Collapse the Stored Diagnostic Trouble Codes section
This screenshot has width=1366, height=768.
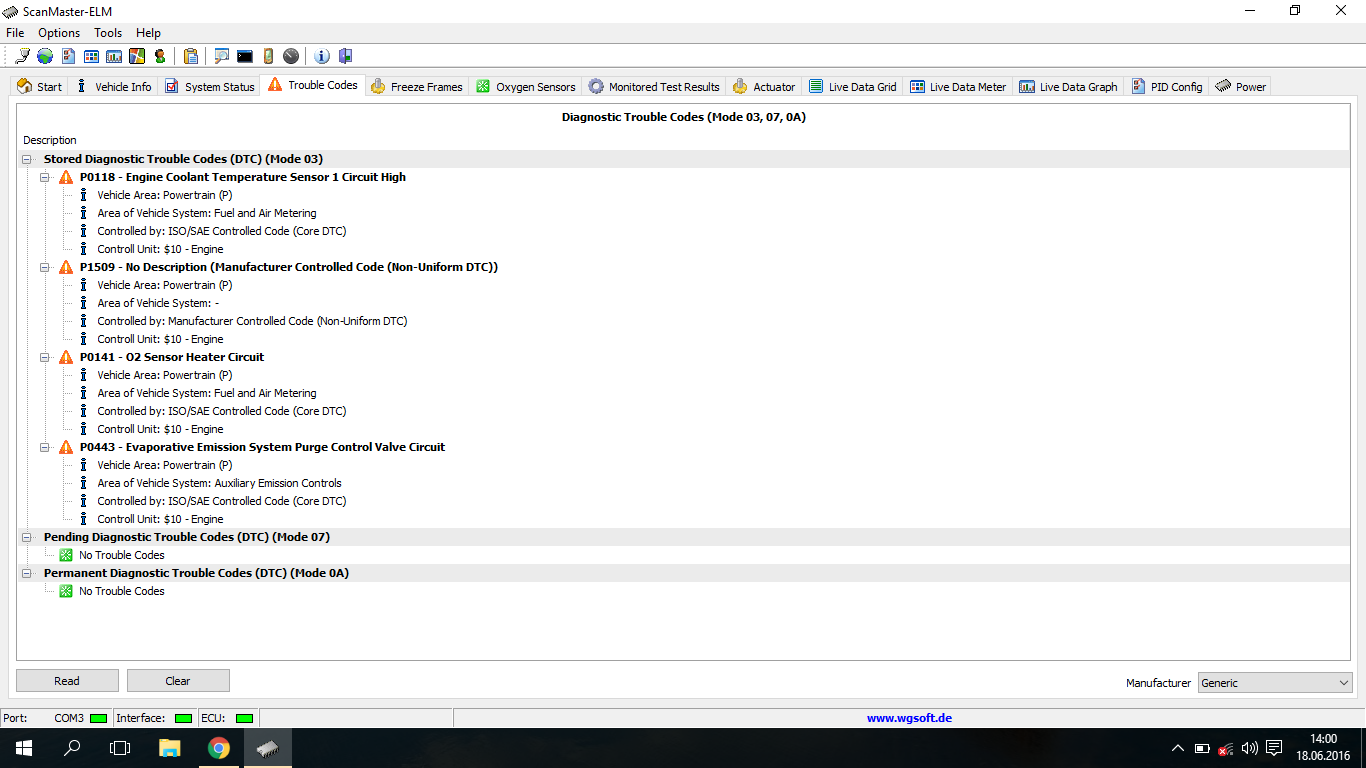[26, 159]
